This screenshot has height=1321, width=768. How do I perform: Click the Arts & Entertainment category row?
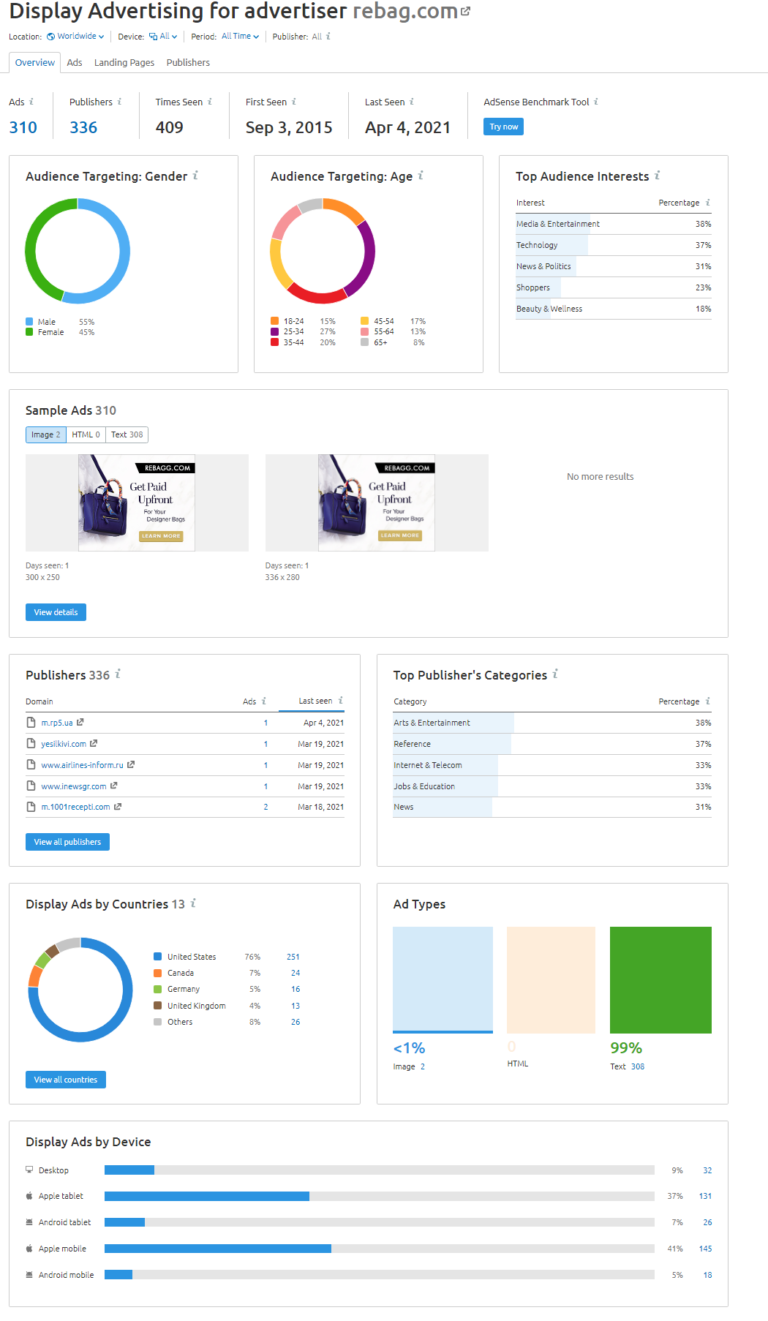coord(552,723)
